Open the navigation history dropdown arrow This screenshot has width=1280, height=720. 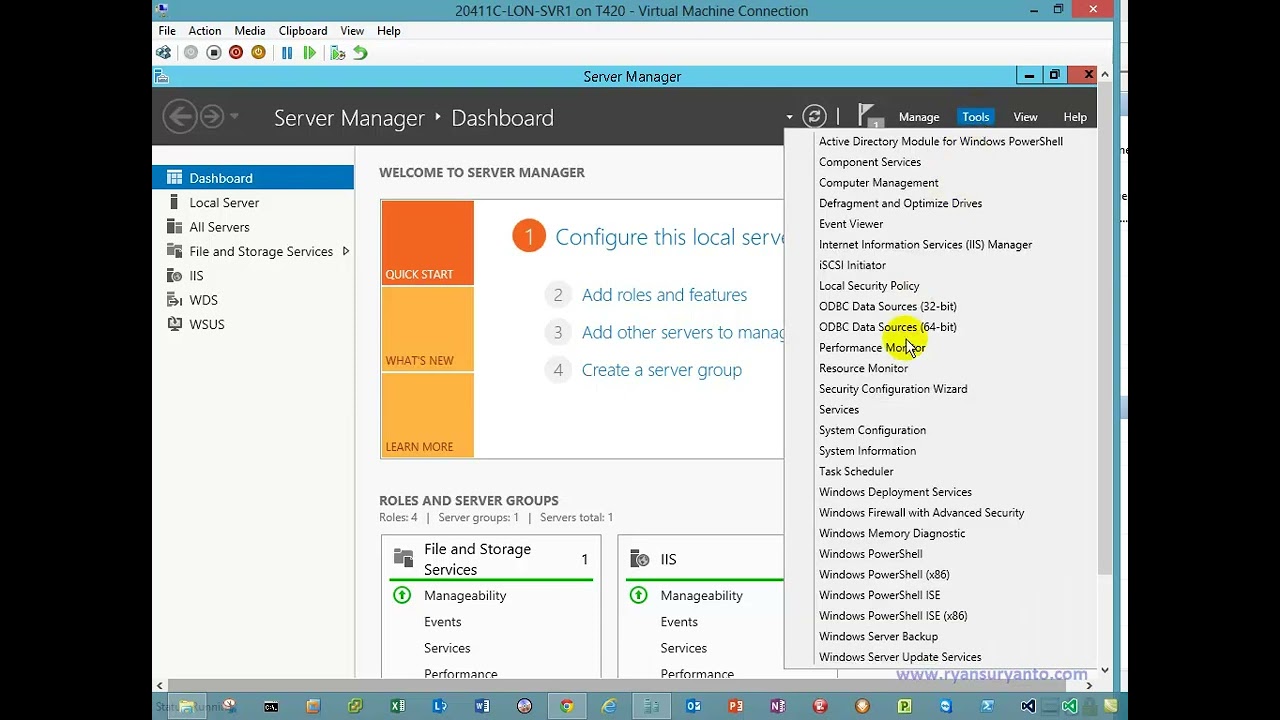tap(234, 117)
